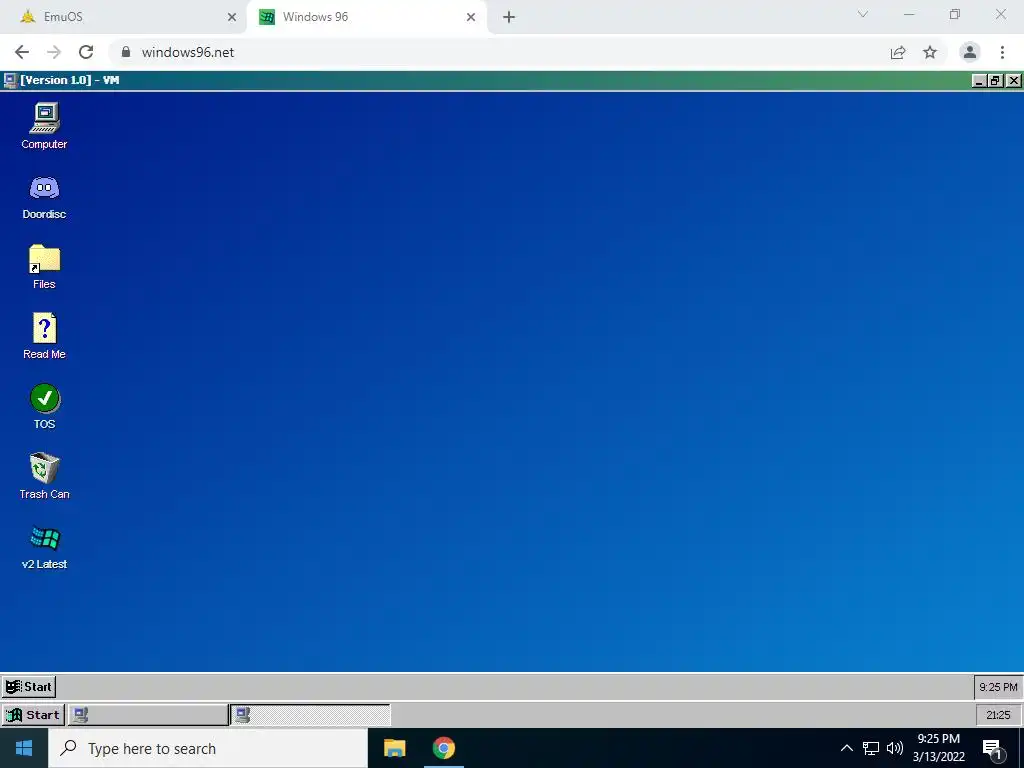Minimize the Version 1.0 VM window

coord(978,80)
